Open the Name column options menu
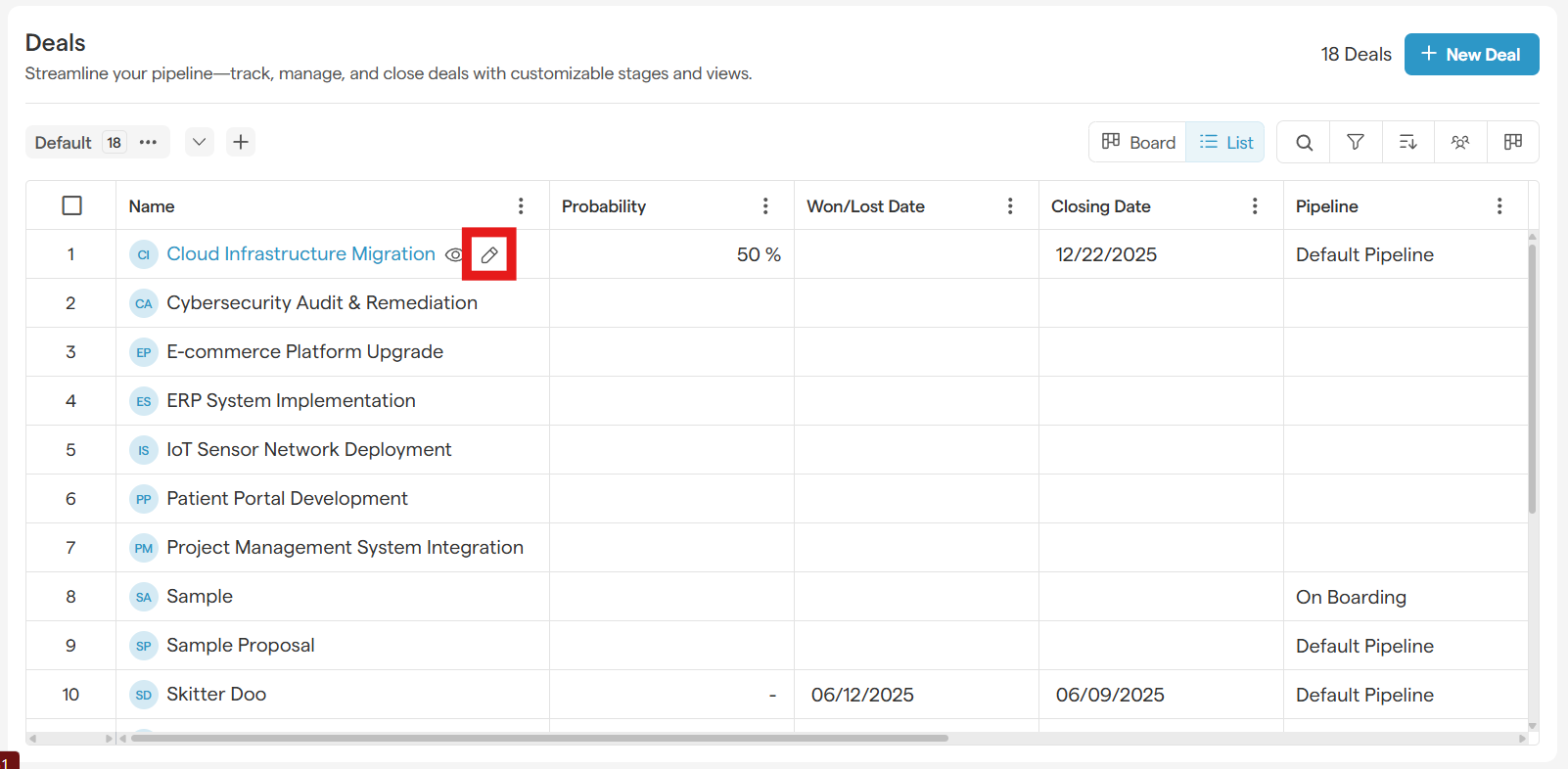1568x769 pixels. (x=521, y=205)
